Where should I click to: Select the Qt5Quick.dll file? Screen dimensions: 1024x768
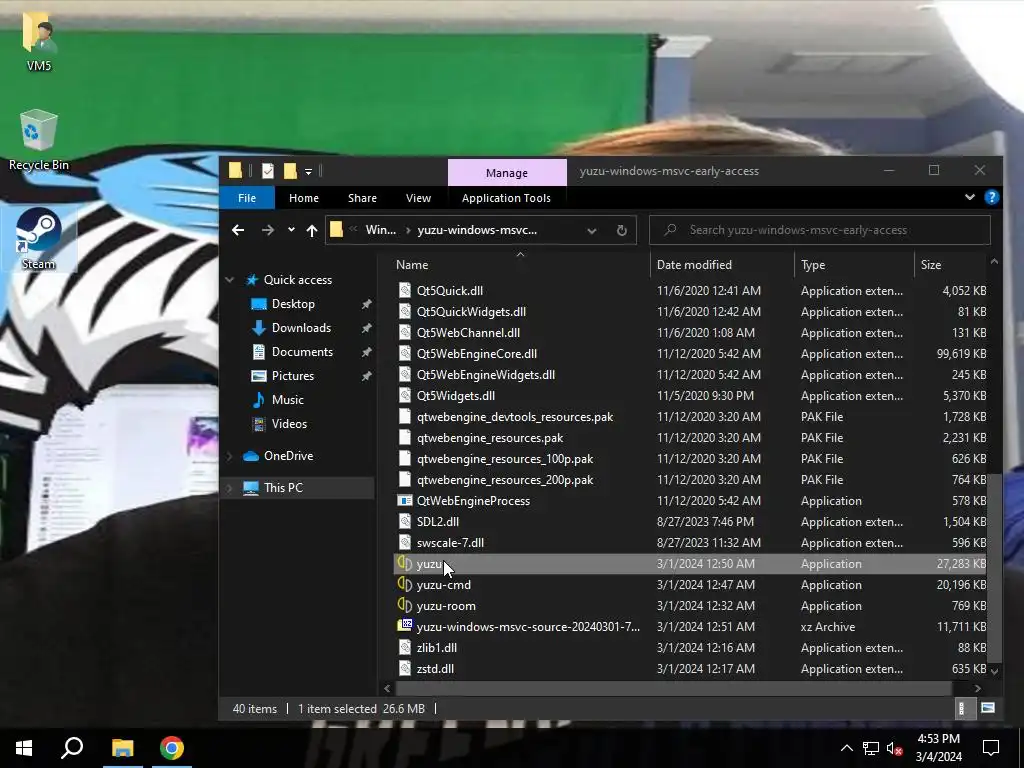(x=449, y=291)
